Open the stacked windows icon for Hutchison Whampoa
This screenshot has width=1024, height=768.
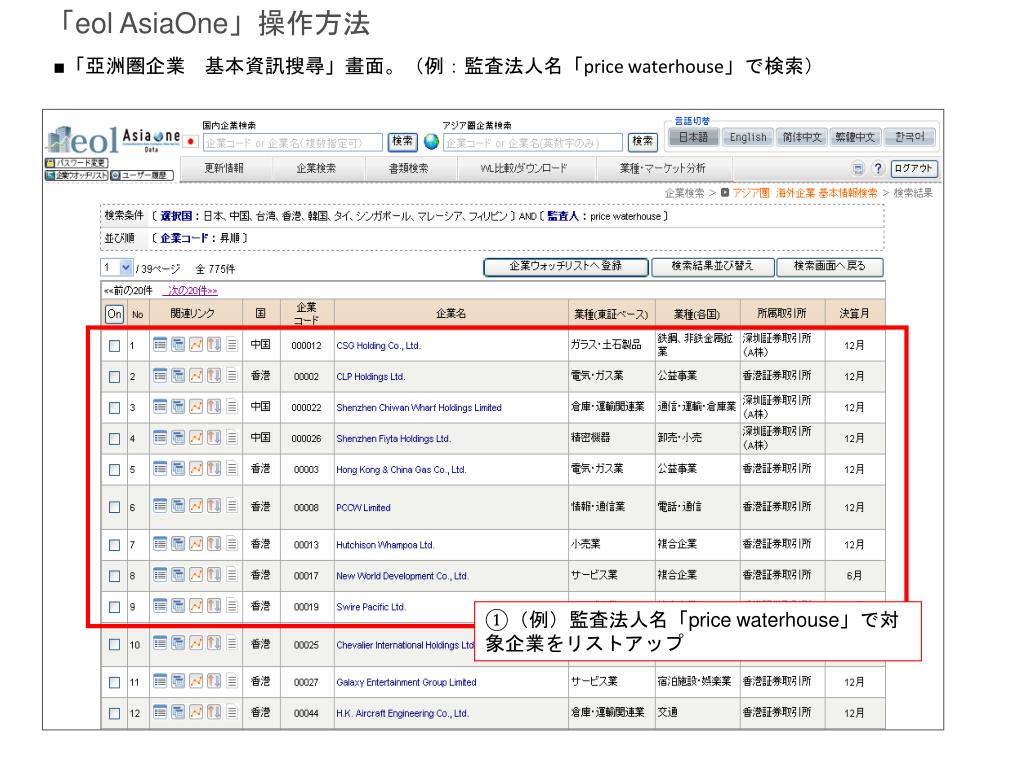pos(178,543)
